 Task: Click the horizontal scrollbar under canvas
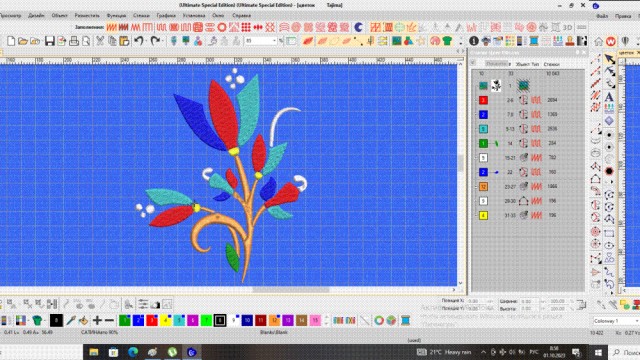click(x=291, y=290)
